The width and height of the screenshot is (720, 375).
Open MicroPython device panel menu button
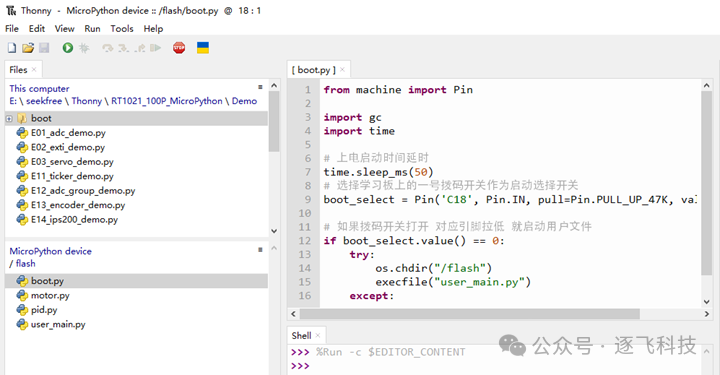(260, 249)
